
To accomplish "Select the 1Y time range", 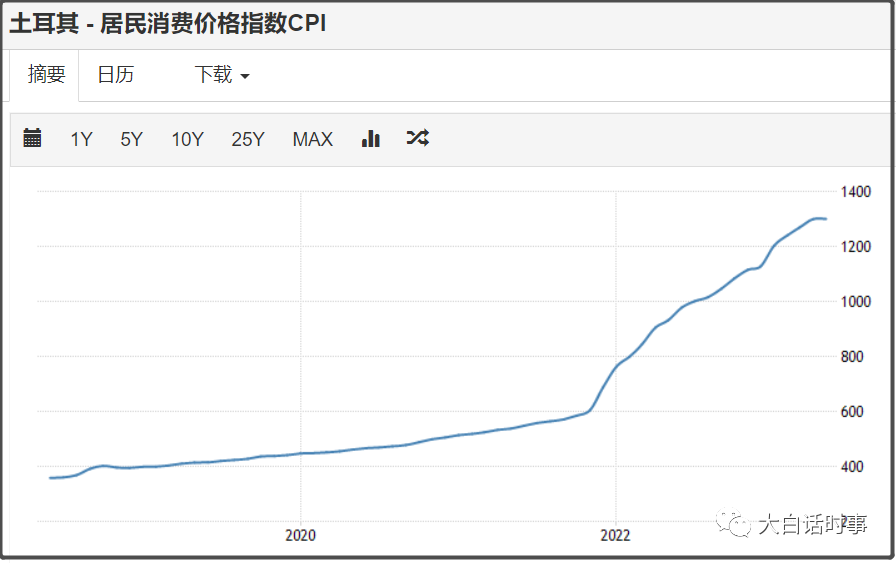I will [81, 139].
